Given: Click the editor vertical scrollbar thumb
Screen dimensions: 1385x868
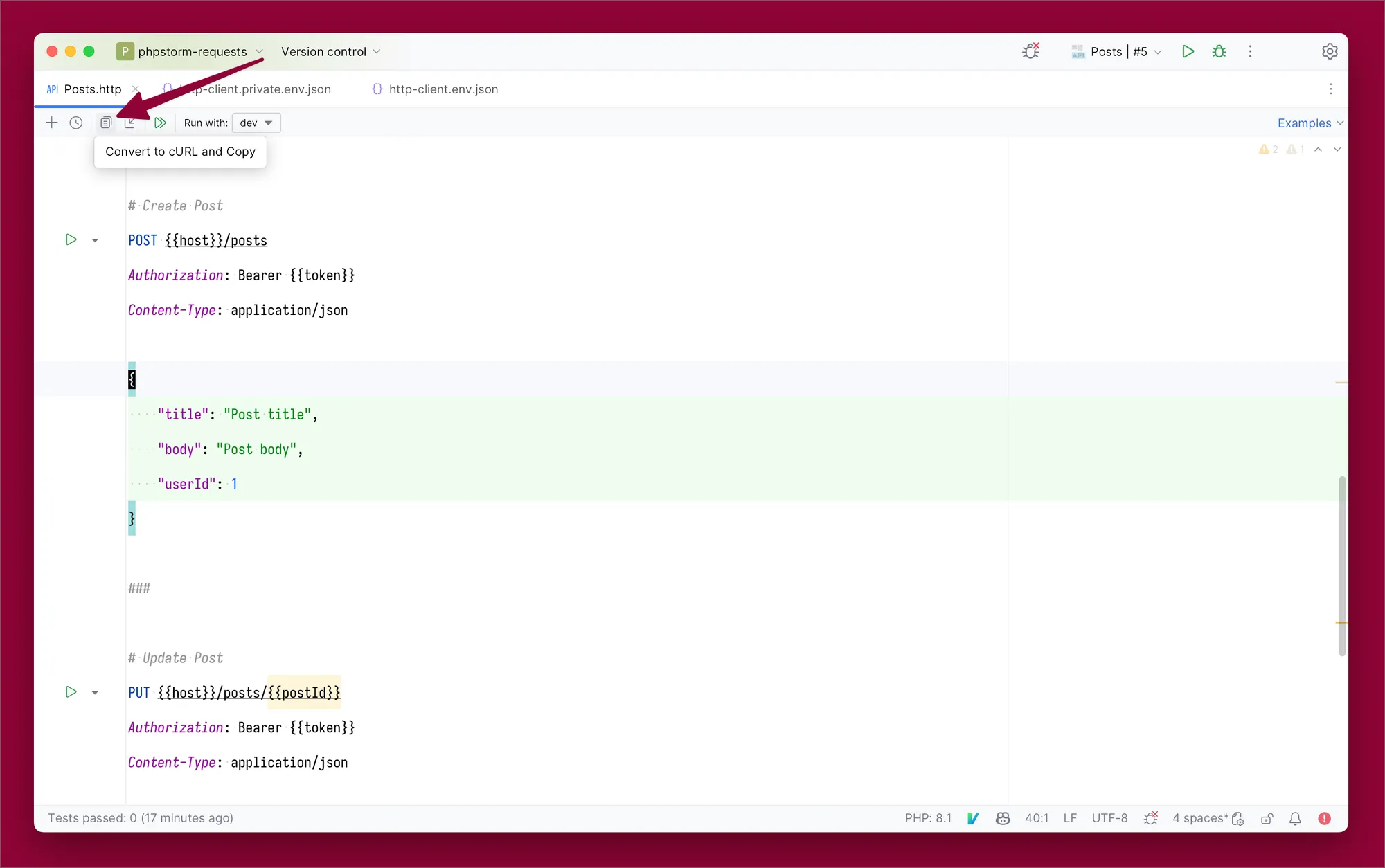Looking at the screenshot, I should pos(1342,566).
